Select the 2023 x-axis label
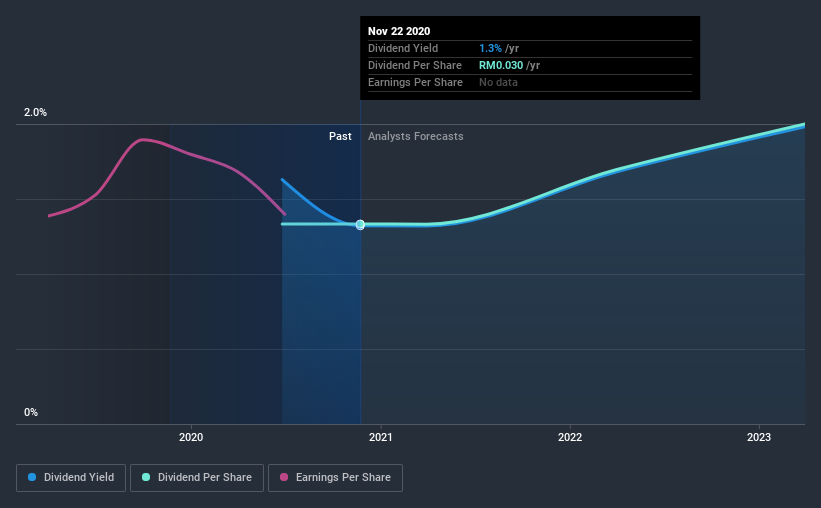 pyautogui.click(x=759, y=437)
